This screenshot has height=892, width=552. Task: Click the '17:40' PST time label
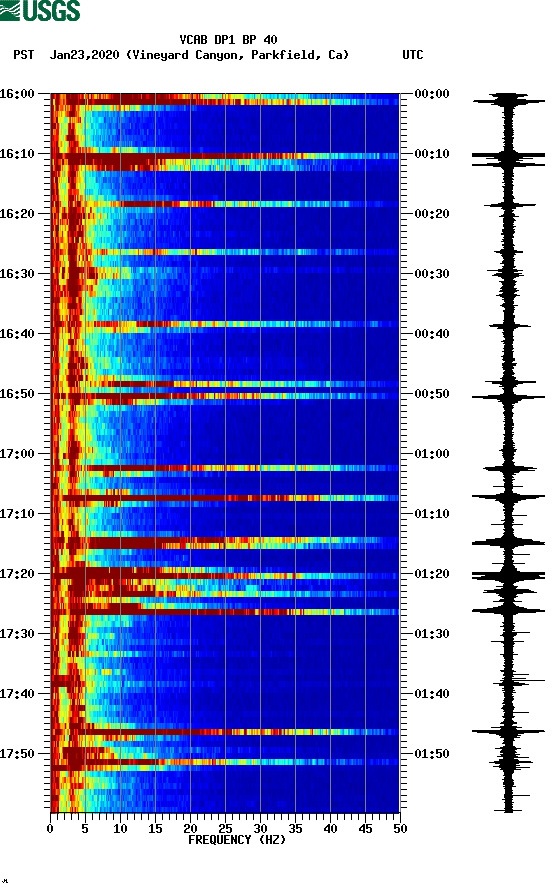(x=17, y=693)
